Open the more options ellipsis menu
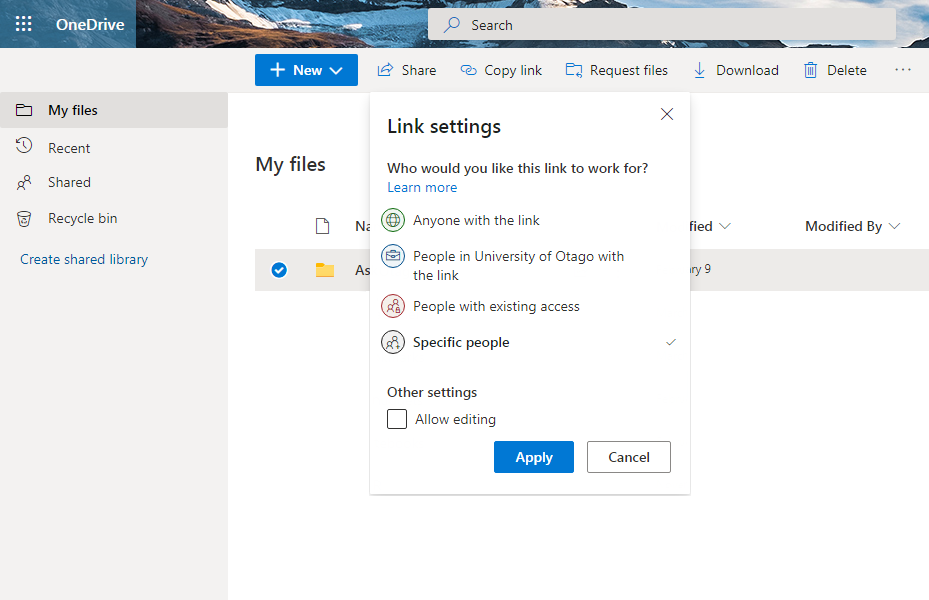 coord(903,70)
